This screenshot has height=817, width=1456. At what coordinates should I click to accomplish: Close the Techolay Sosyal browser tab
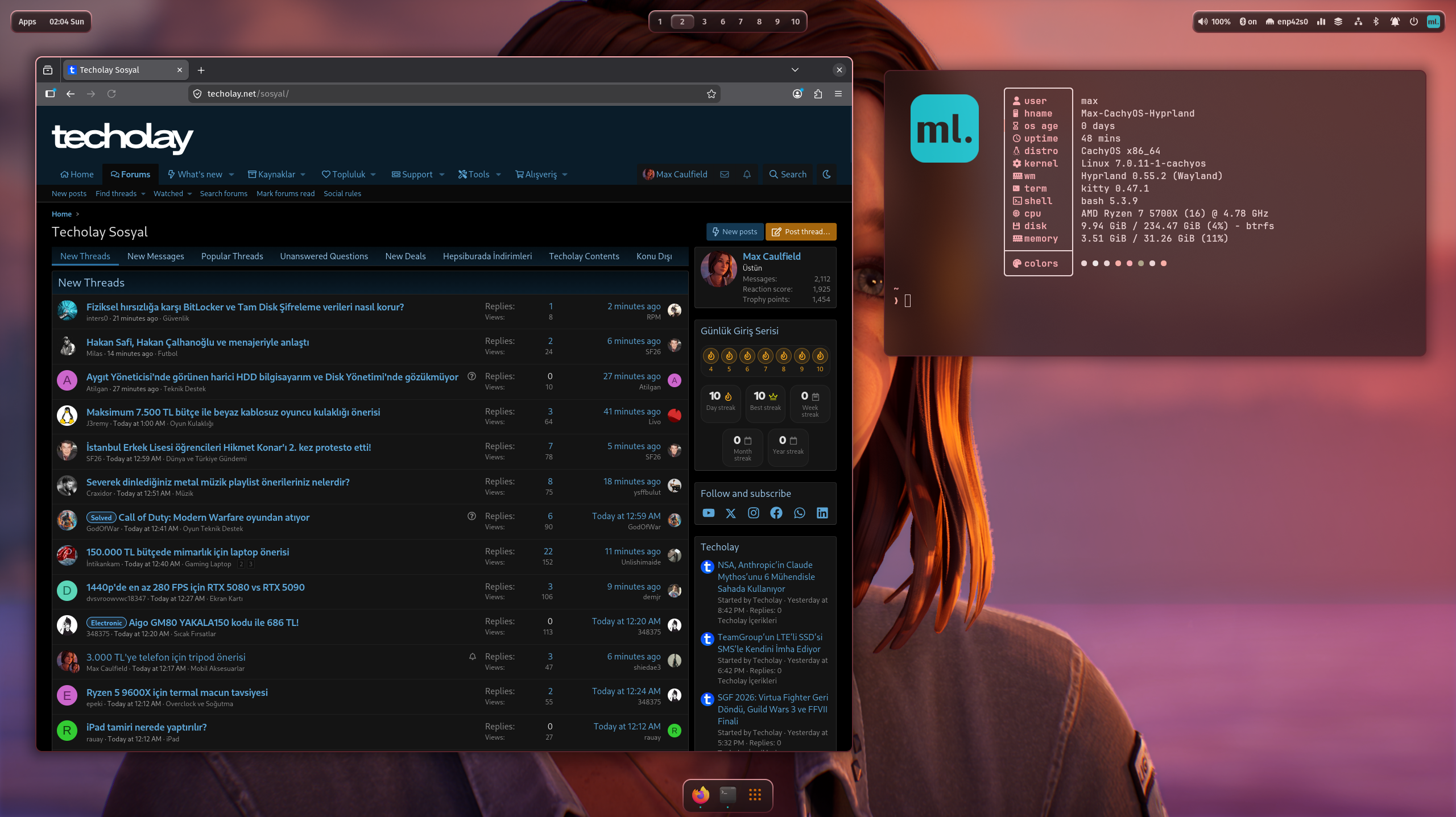180,70
